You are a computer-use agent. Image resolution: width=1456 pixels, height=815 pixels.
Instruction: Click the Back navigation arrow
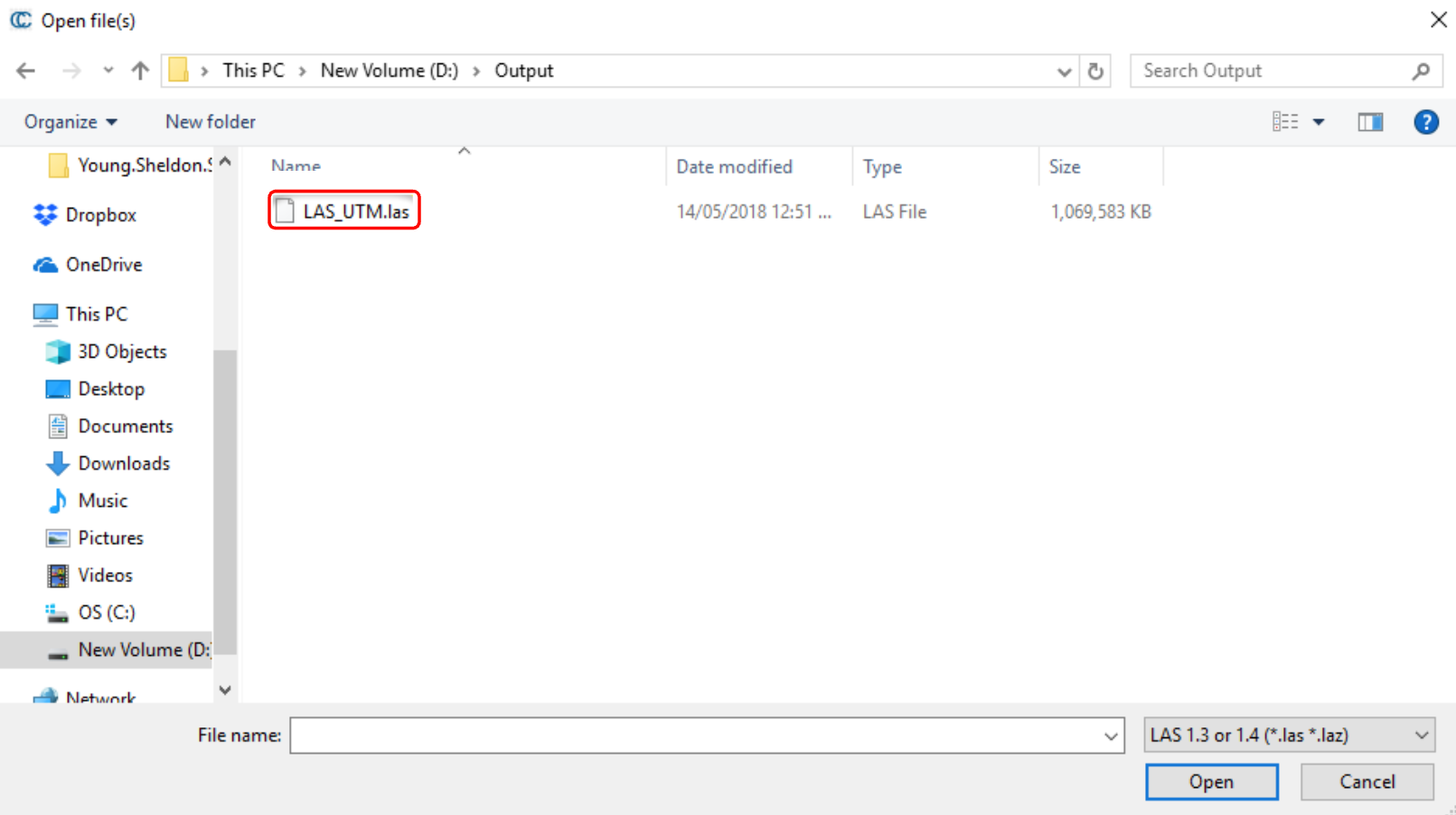pos(25,70)
